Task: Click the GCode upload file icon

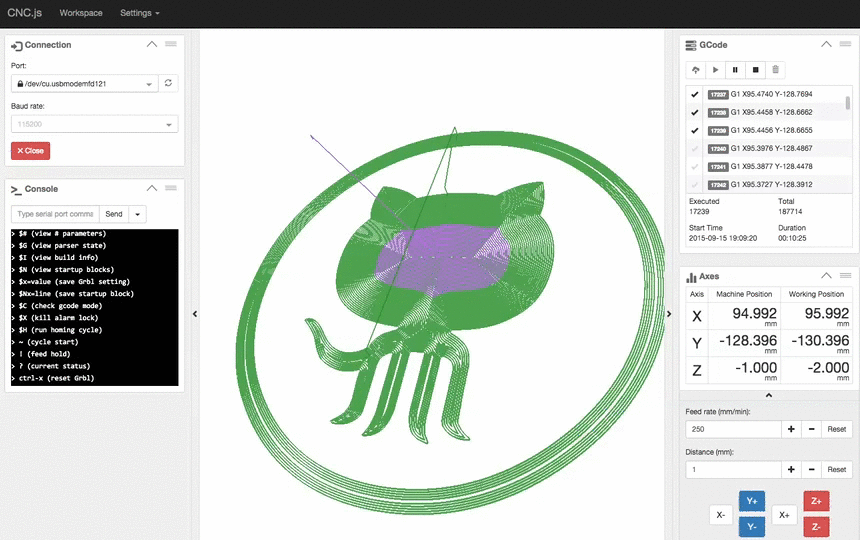Action: (x=695, y=70)
